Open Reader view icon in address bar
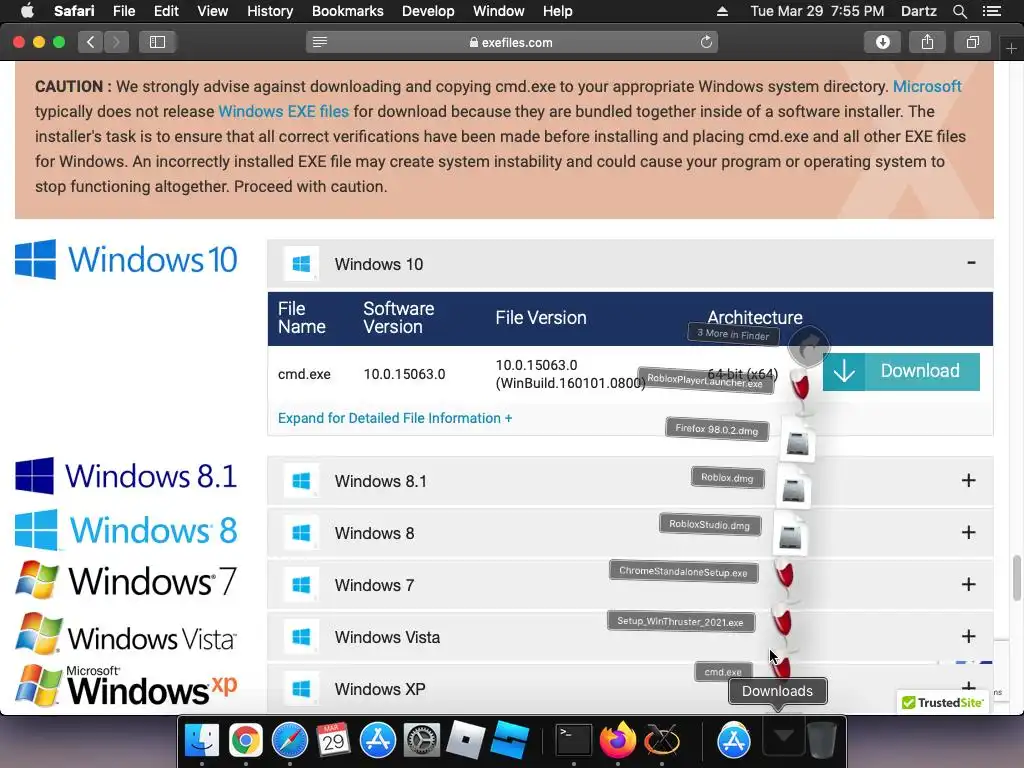Image resolution: width=1024 pixels, height=768 pixels. (x=319, y=42)
